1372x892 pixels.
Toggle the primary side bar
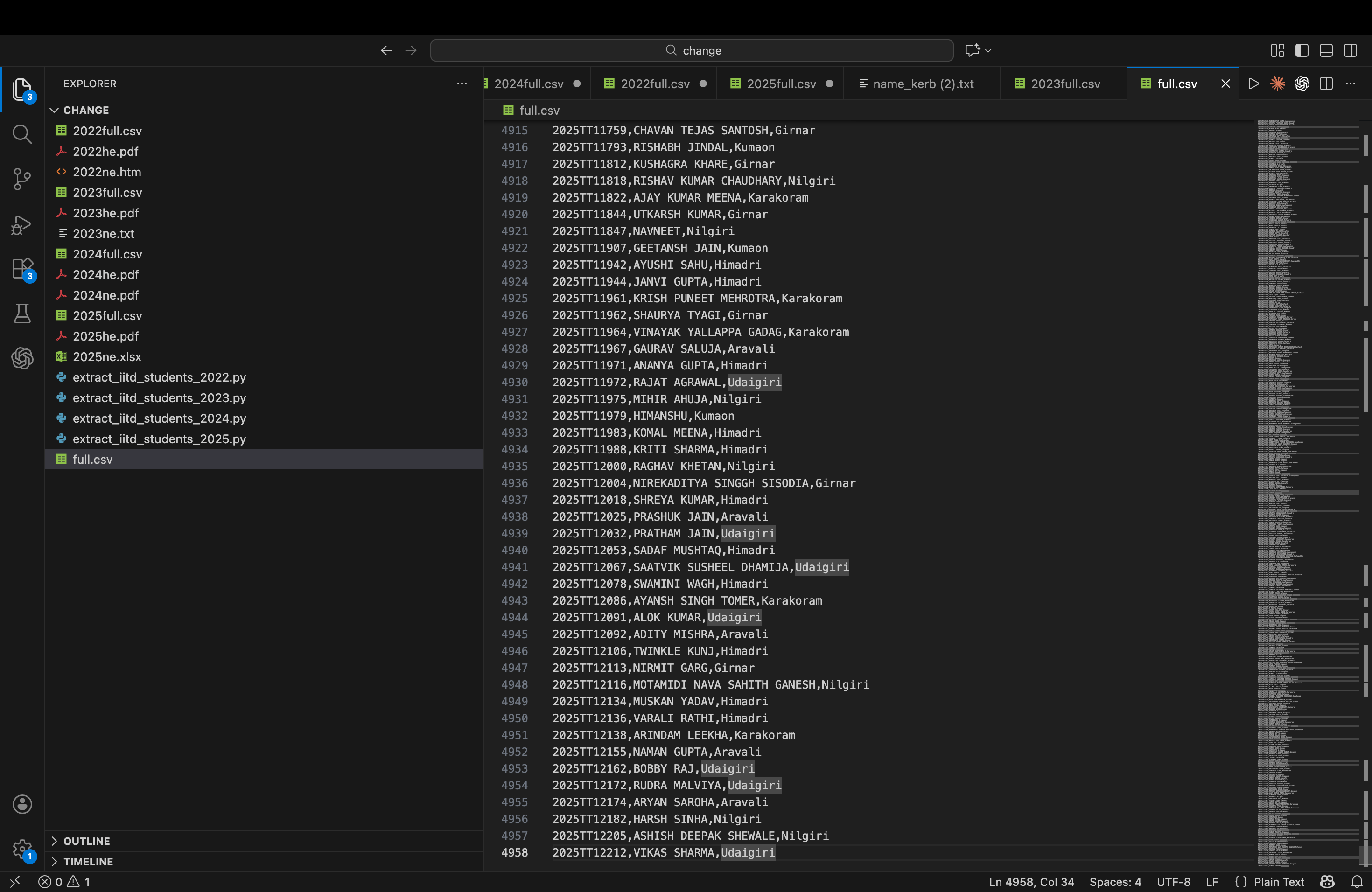click(1302, 51)
